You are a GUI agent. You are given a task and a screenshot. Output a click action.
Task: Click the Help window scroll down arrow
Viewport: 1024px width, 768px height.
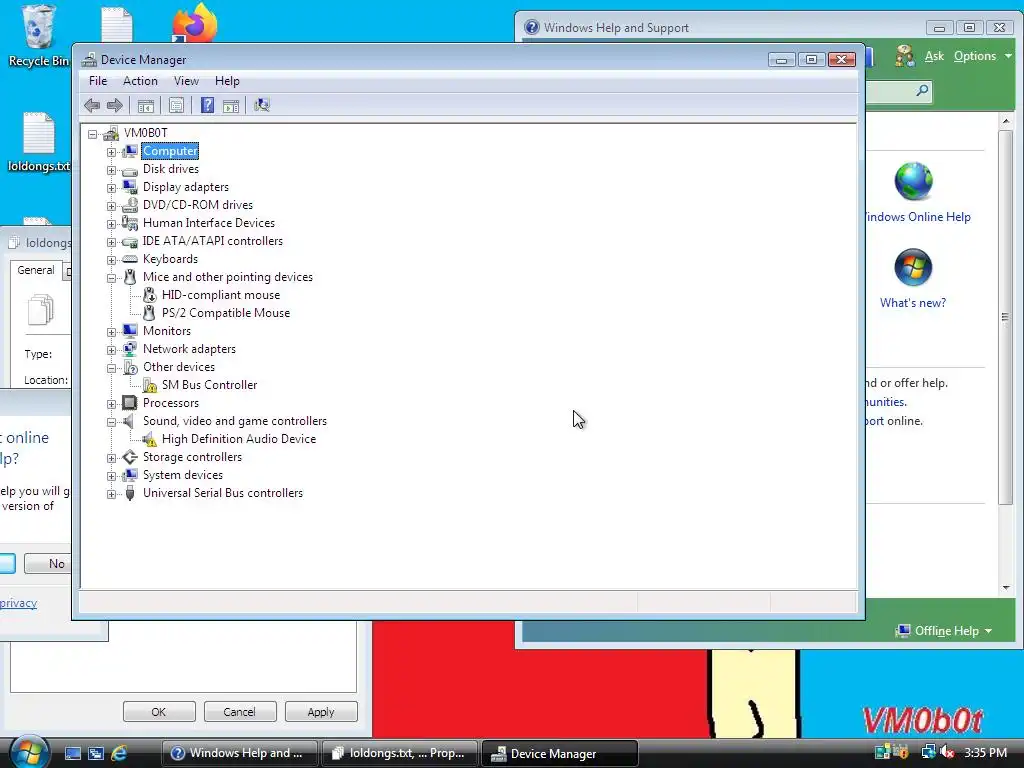point(1006,588)
